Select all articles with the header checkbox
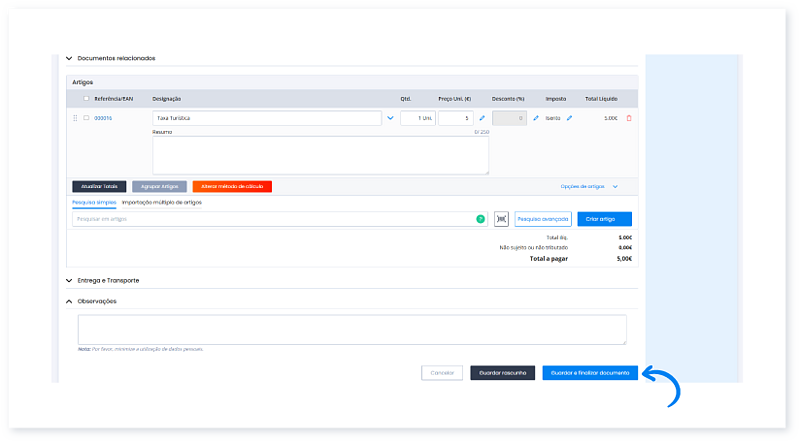Screen dimensions: 800x442 coord(86,99)
